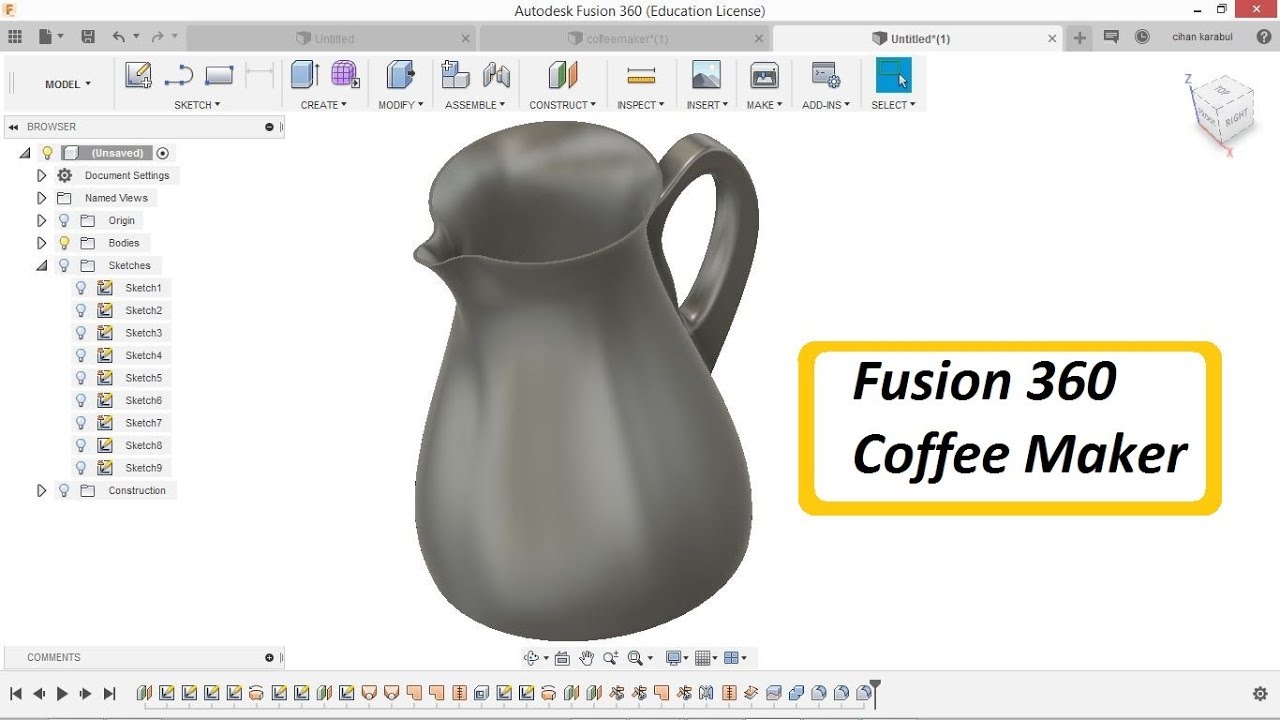Choose the Create Form tool
This screenshot has height=720, width=1280.
(345, 75)
